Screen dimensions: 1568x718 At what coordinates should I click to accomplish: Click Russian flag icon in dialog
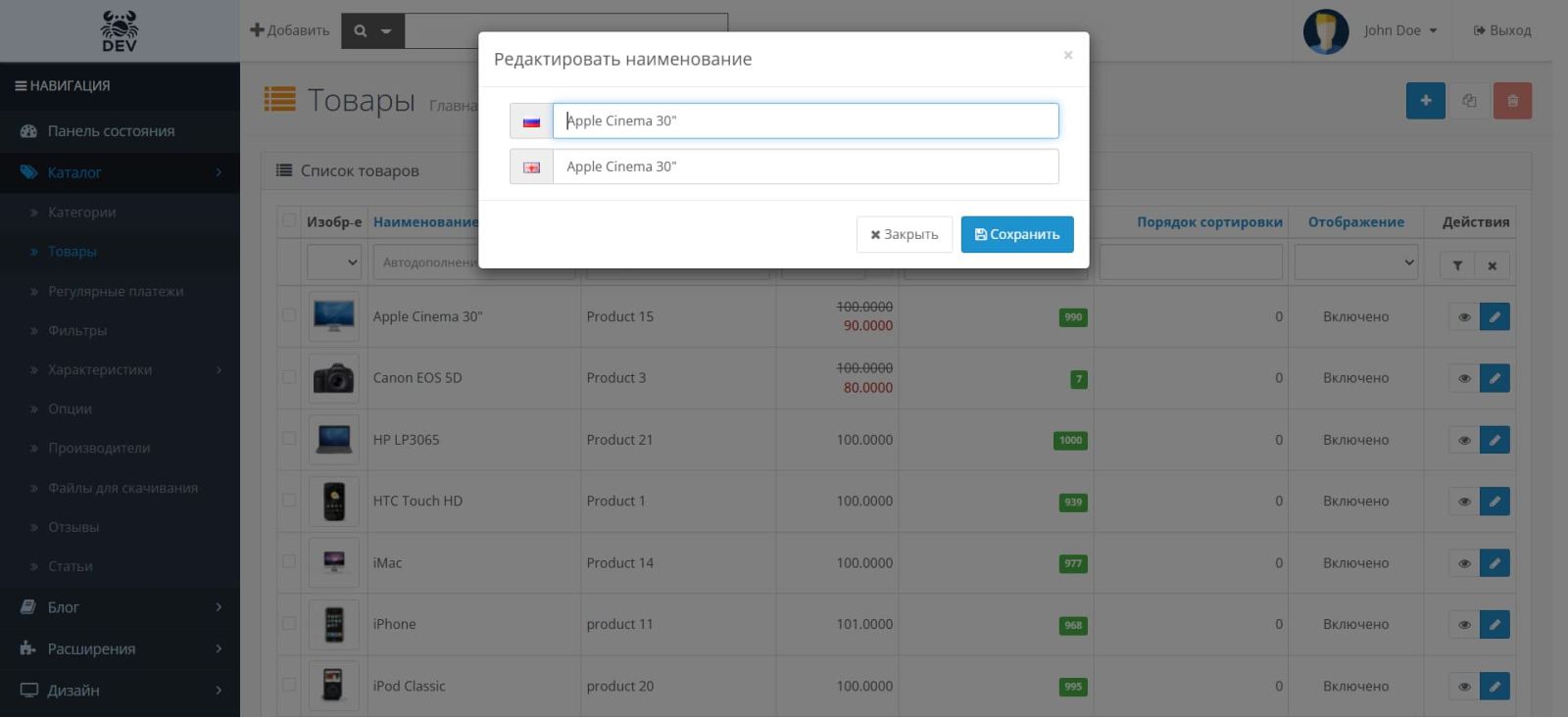[531, 121]
